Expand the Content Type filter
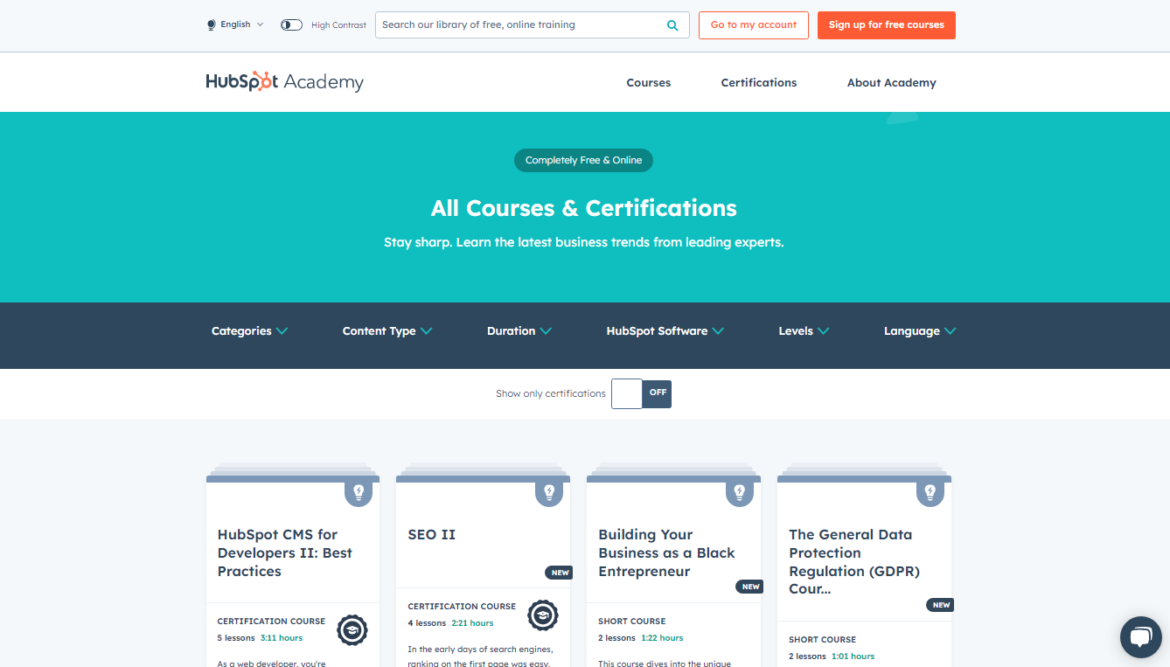This screenshot has height=667, width=1170. pos(387,331)
